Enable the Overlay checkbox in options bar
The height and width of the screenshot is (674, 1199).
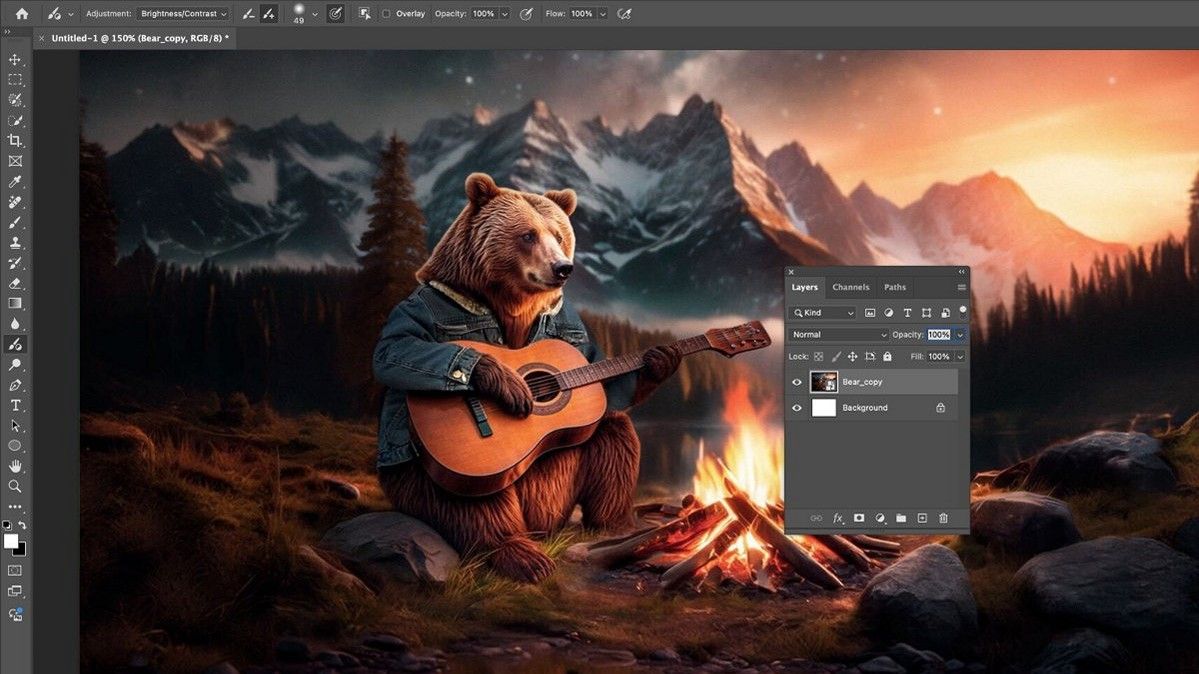386,13
